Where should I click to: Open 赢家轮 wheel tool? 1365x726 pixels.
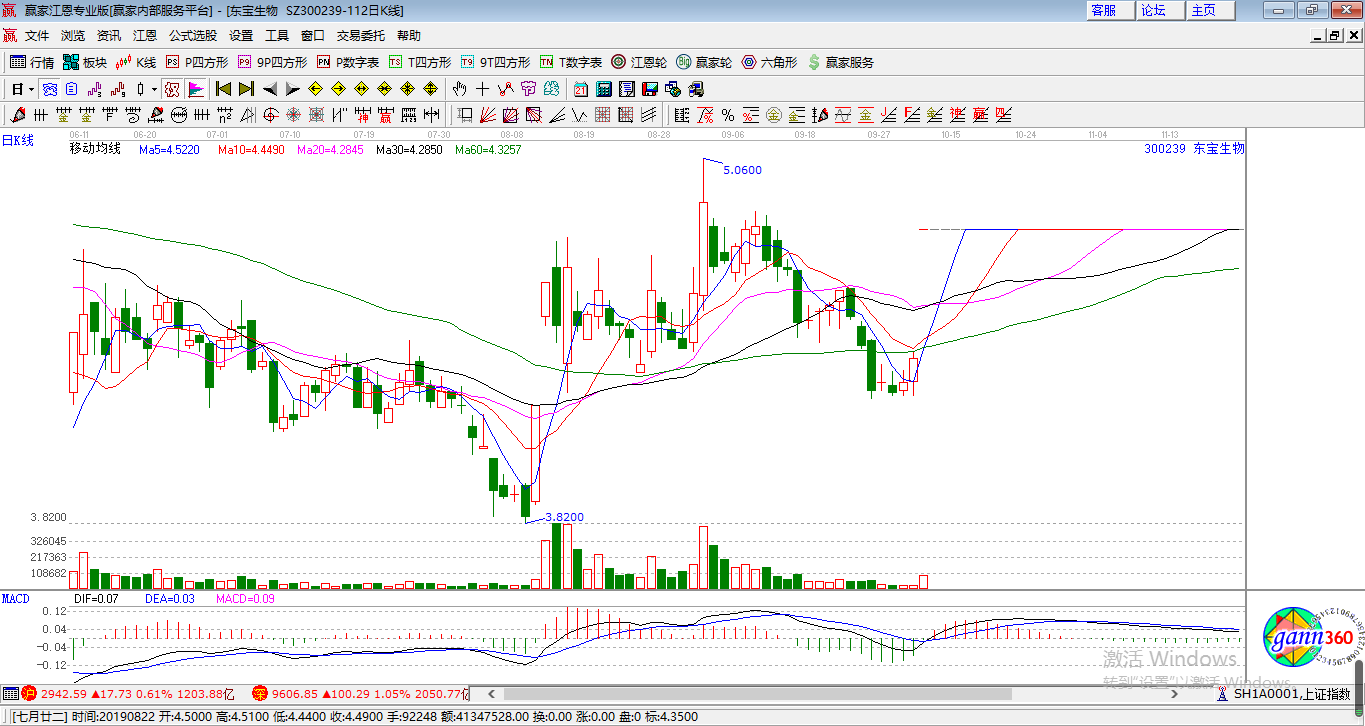704,62
